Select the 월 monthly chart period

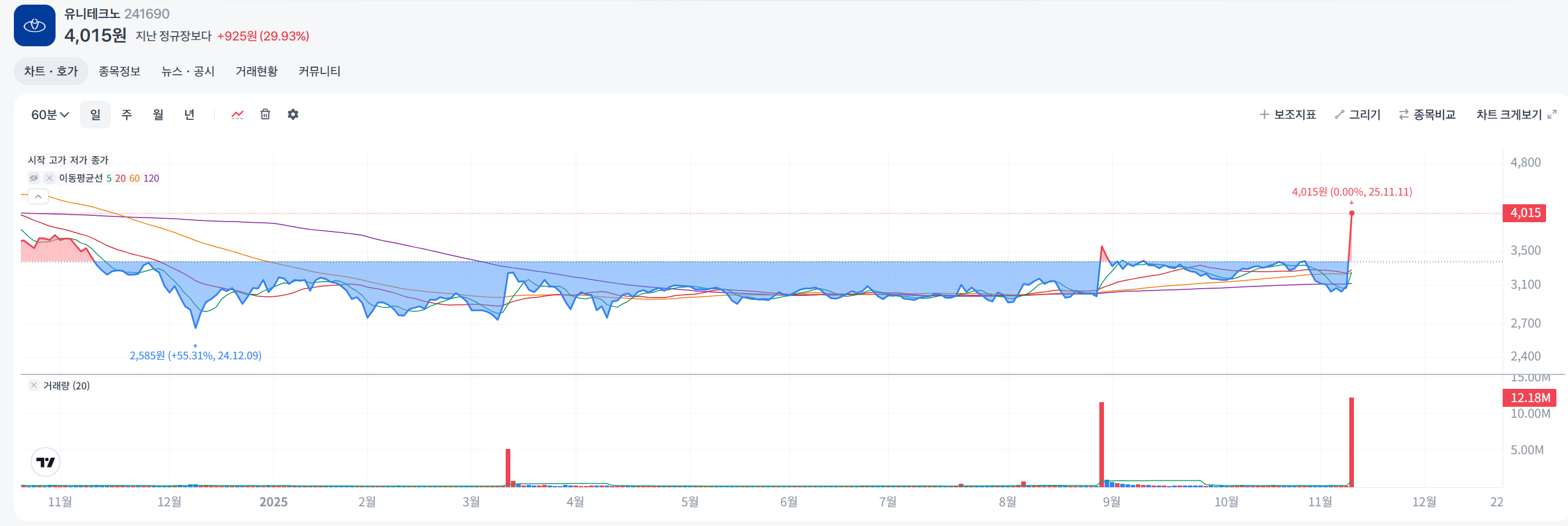click(x=159, y=115)
